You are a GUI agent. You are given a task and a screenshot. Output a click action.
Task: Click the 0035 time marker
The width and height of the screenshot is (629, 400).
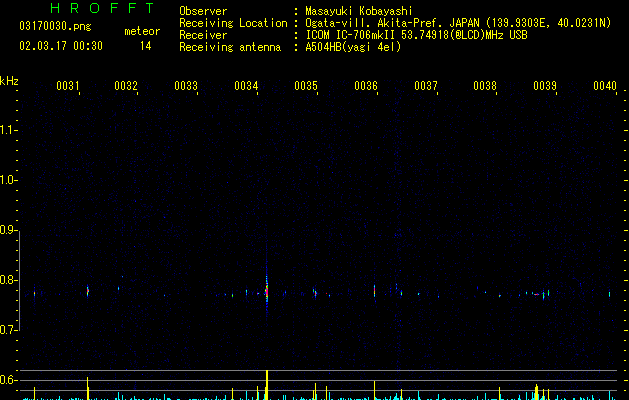(306, 86)
